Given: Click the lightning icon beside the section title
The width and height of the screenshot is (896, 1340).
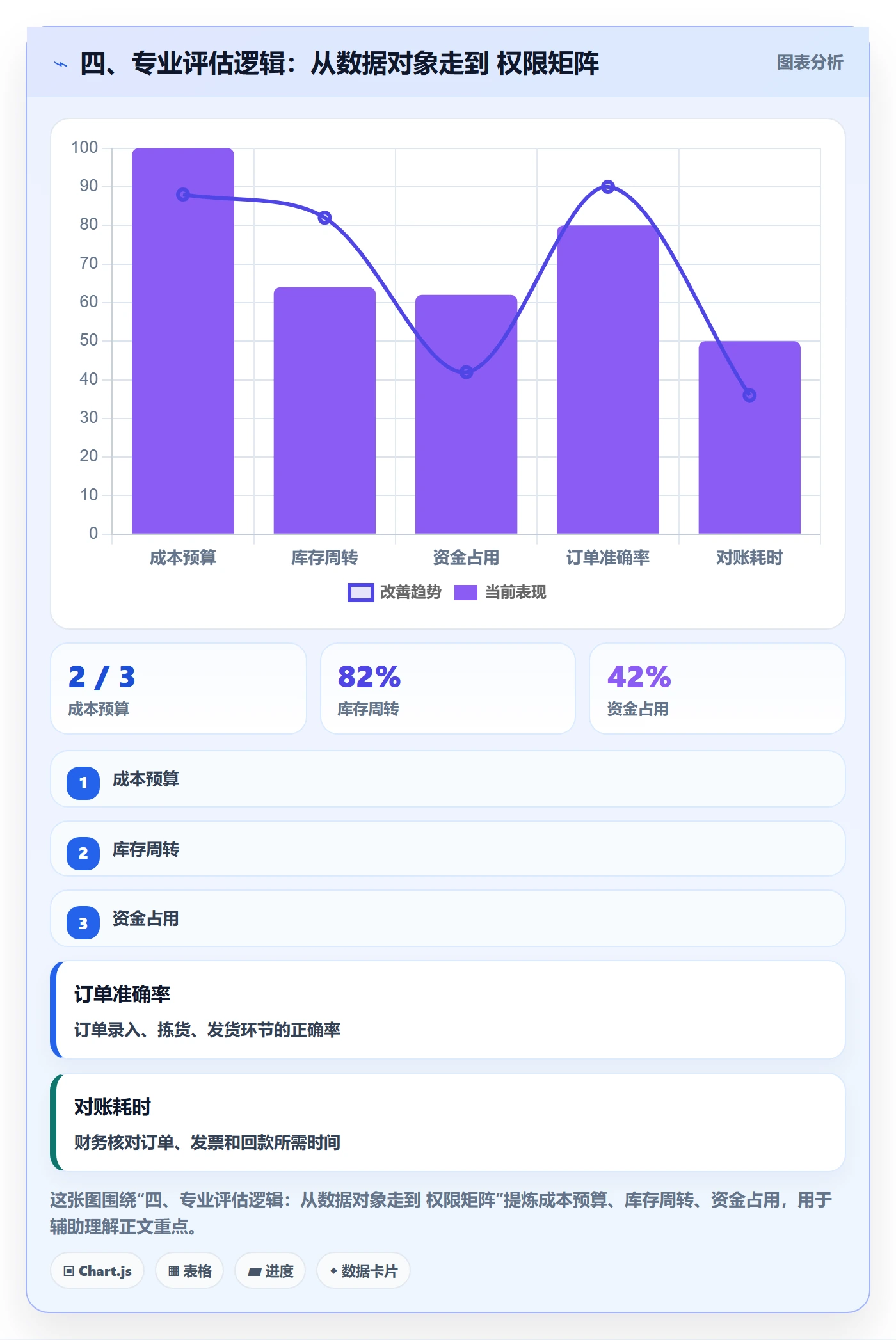Looking at the screenshot, I should [x=61, y=64].
